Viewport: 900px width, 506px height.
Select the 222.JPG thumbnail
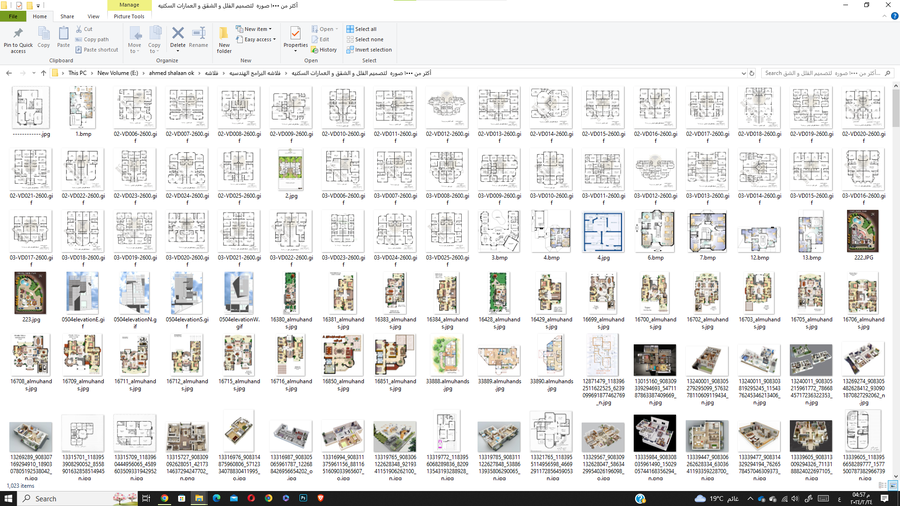861,233
